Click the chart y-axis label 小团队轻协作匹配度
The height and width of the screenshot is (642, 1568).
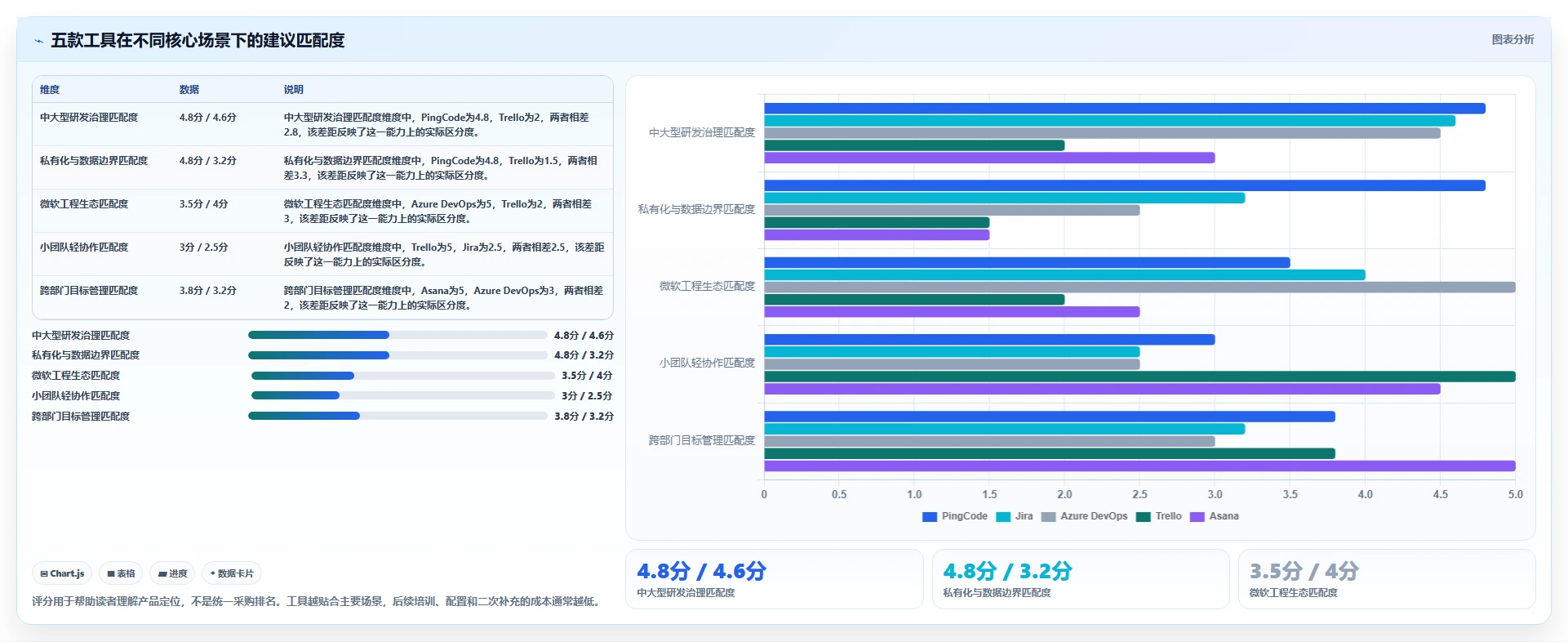[707, 363]
